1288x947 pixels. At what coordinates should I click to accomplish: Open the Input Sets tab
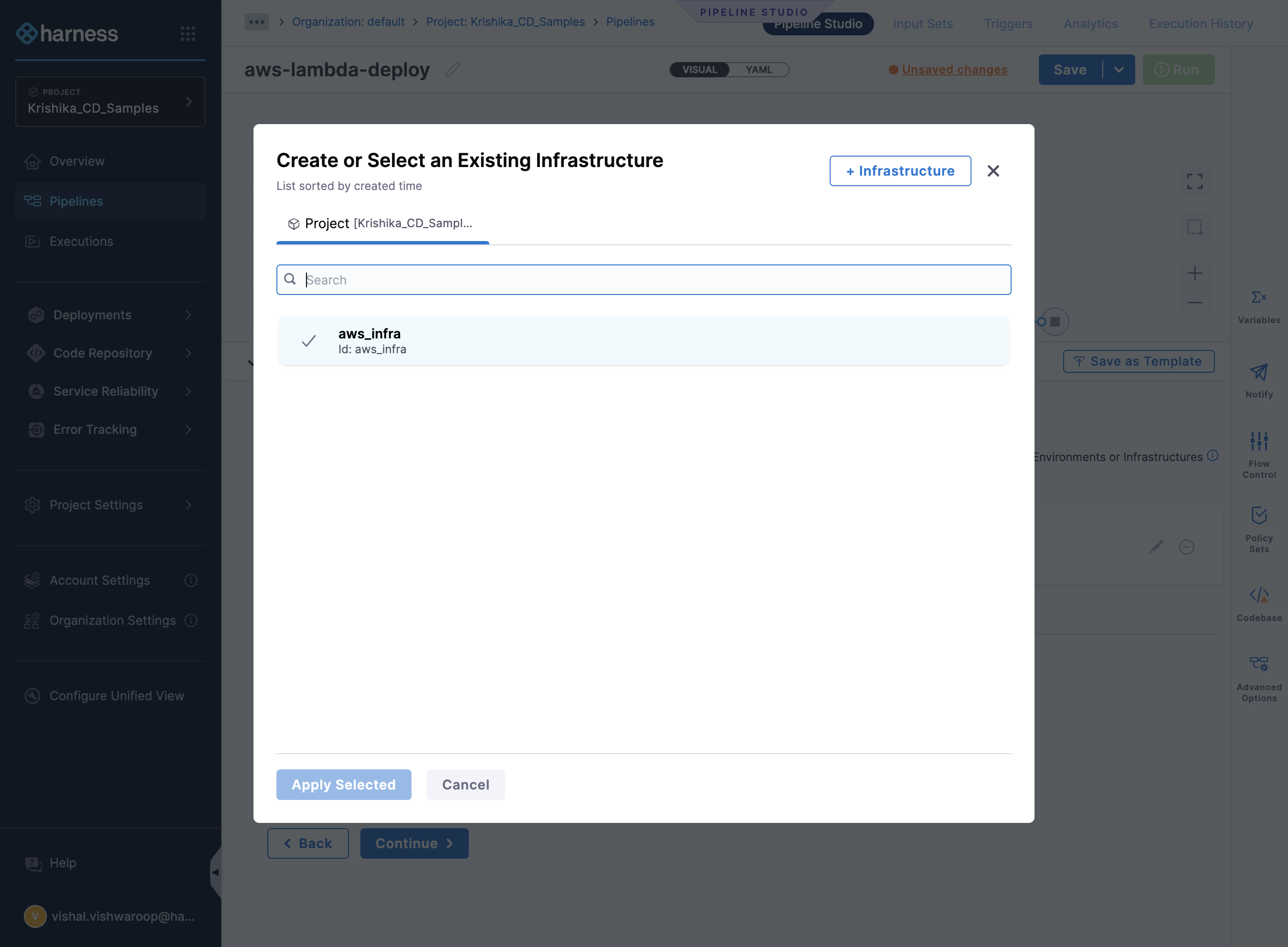coord(922,24)
